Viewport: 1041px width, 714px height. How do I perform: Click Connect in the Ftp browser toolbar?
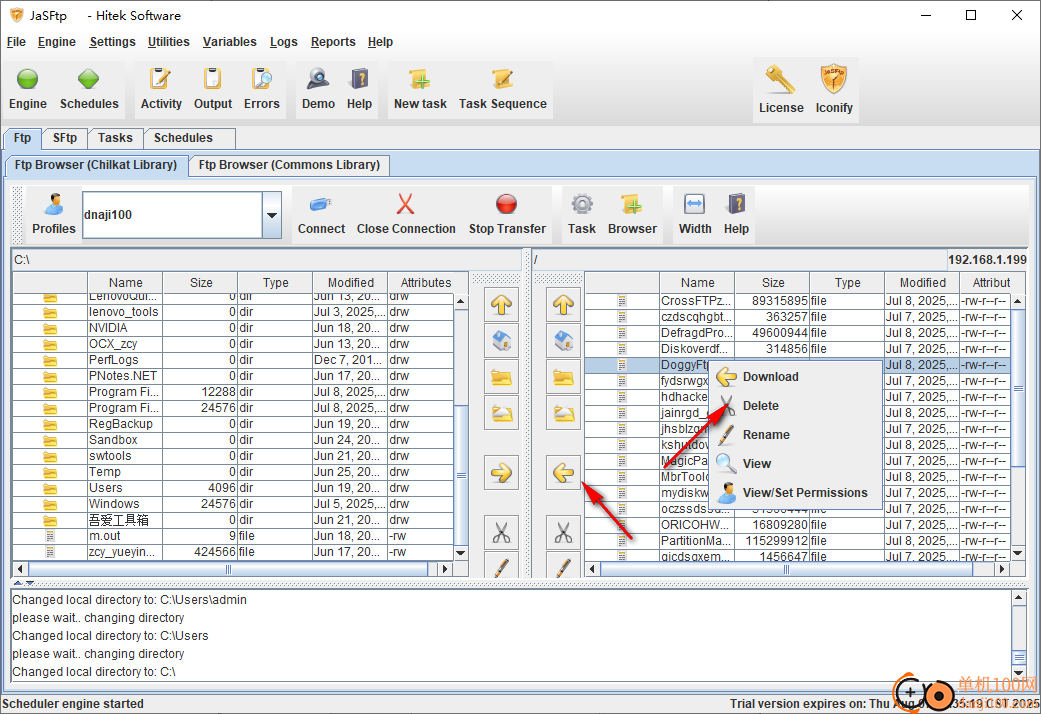[x=321, y=214]
